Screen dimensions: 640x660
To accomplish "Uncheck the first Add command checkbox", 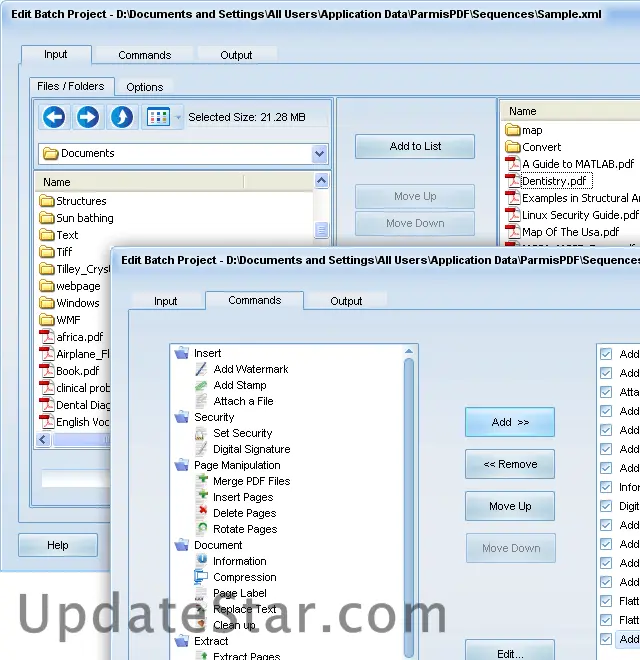I will [606, 354].
